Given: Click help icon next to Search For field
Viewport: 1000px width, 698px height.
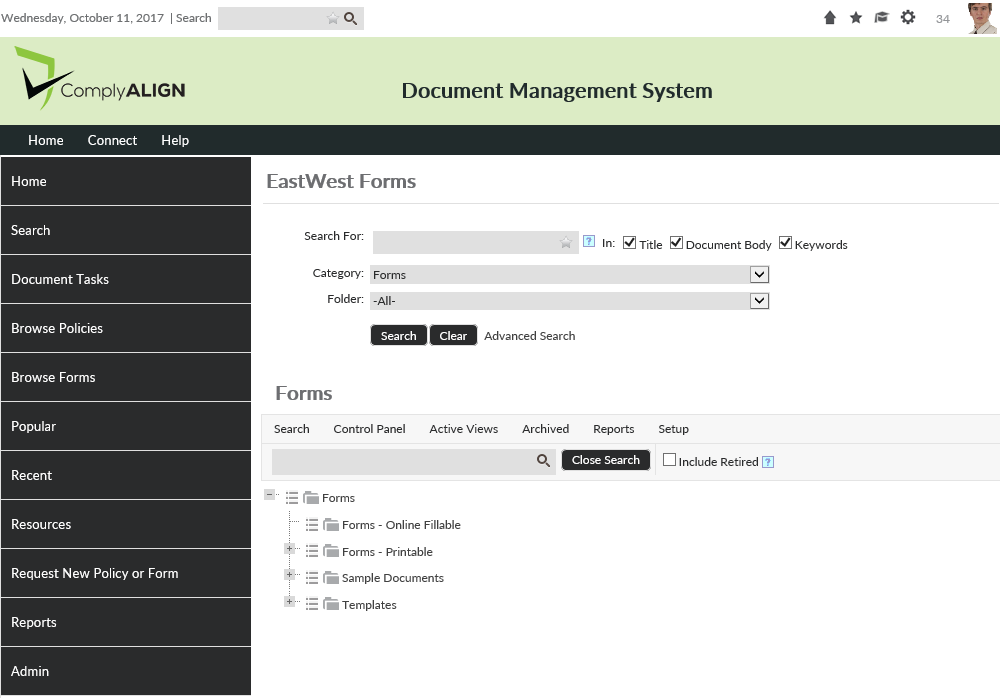Looking at the screenshot, I should (589, 242).
